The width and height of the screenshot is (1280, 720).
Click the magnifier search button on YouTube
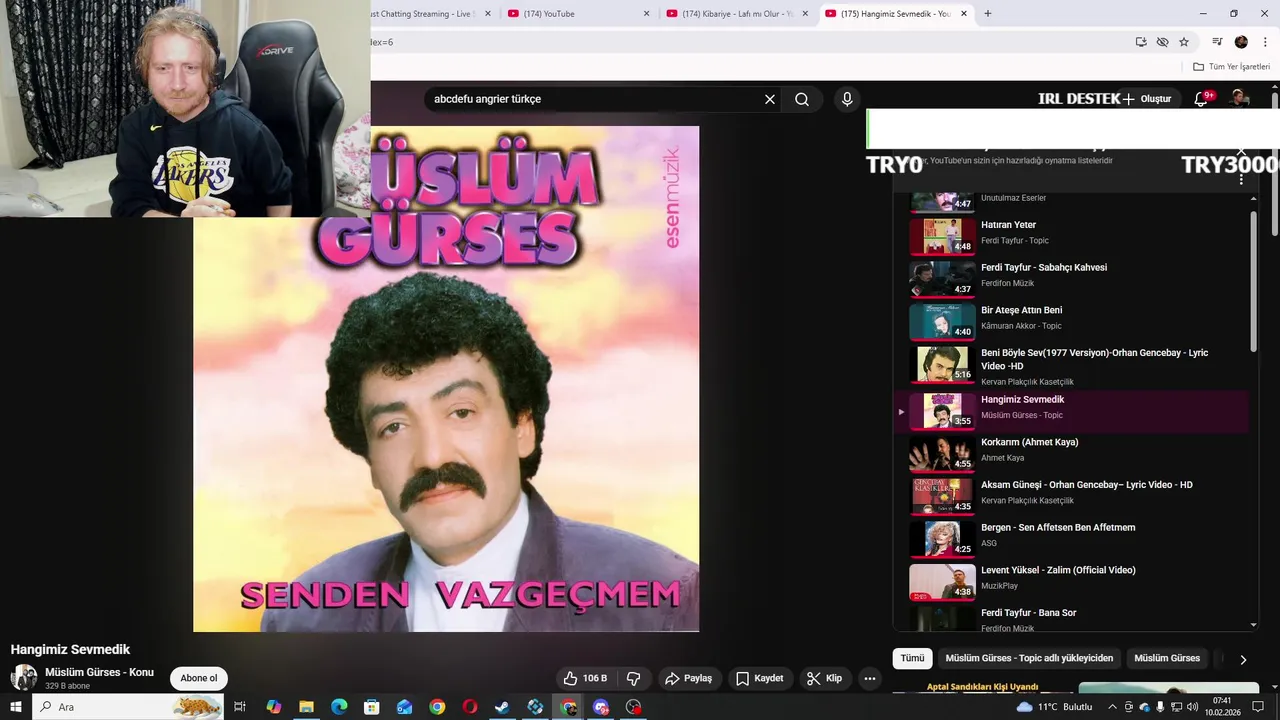tap(802, 99)
